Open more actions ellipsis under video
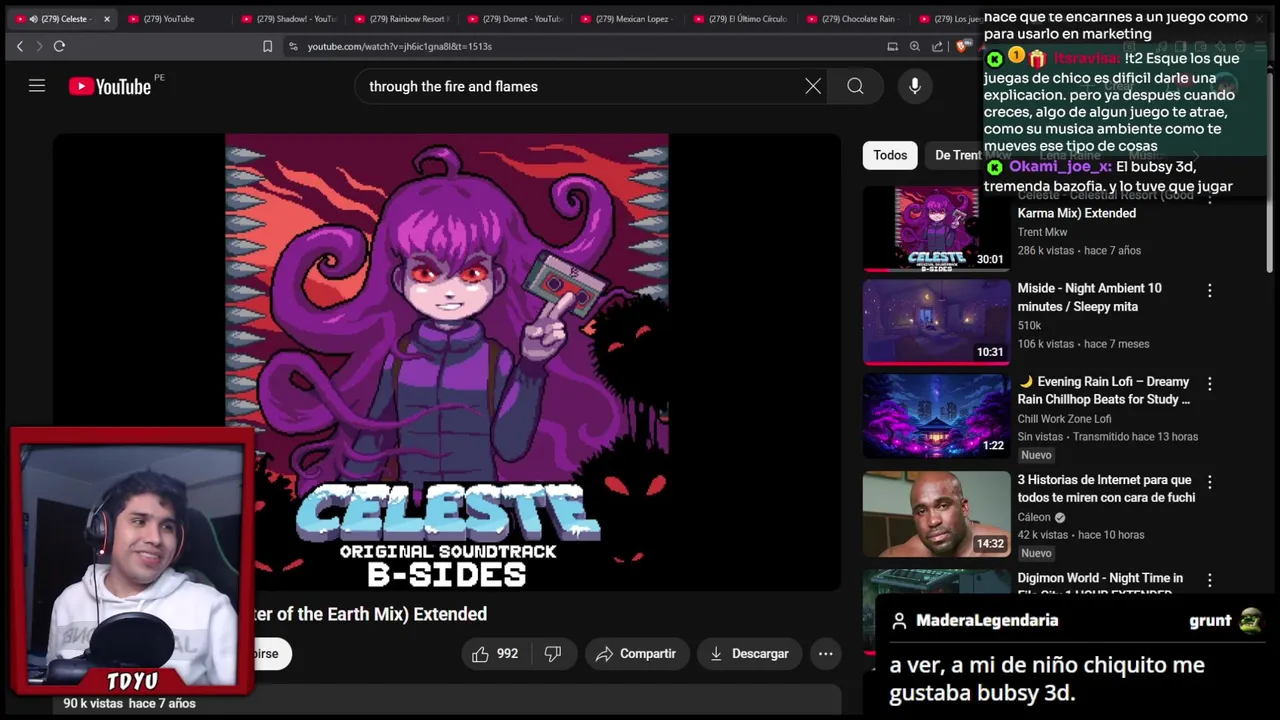 825,654
